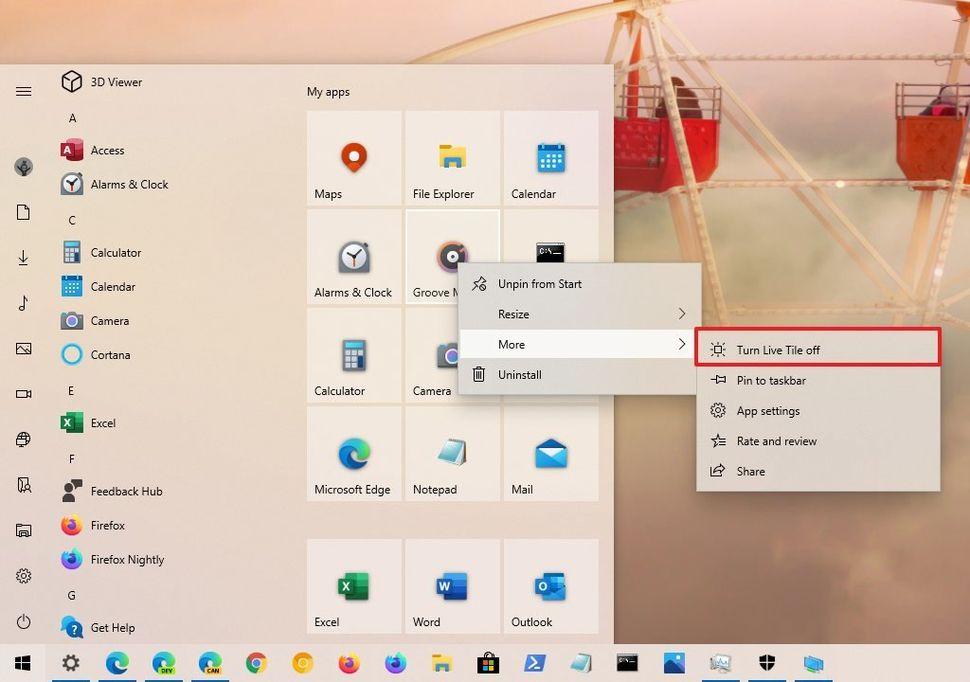
Task: Click the My apps group header
Action: pyautogui.click(x=328, y=92)
